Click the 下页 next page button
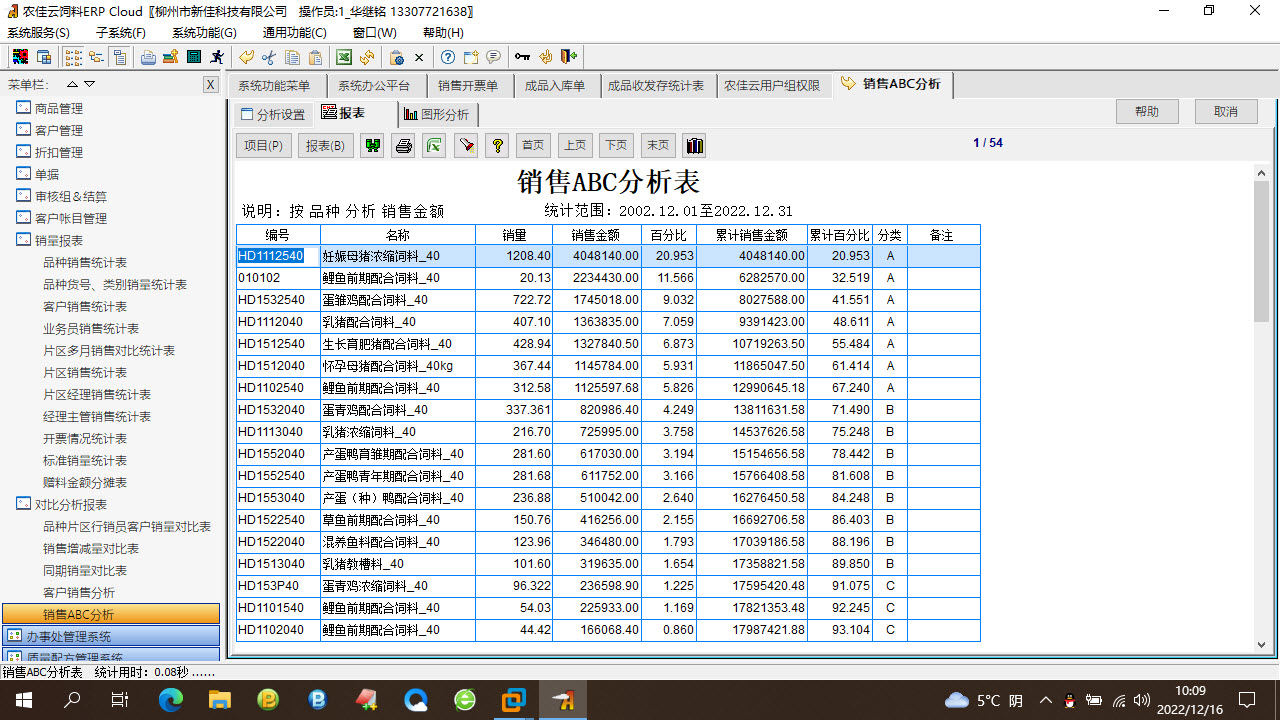This screenshot has height=720, width=1280. [615, 145]
